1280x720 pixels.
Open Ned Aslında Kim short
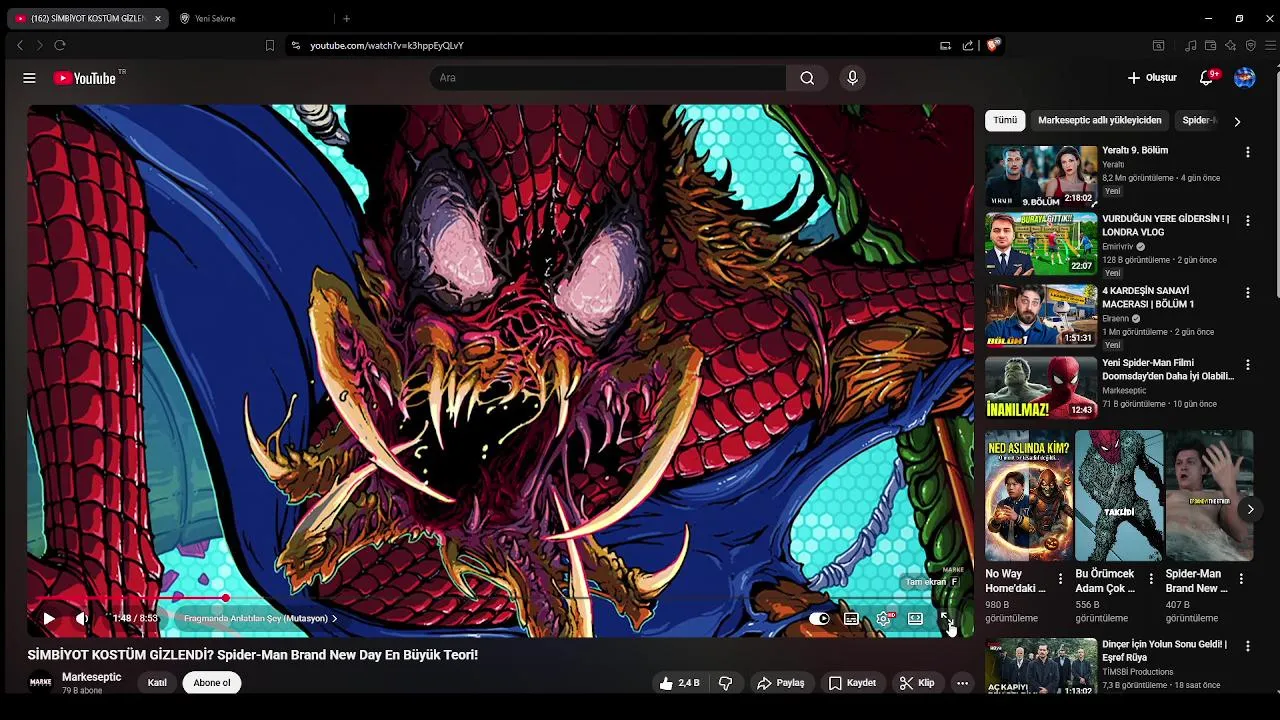tap(1029, 496)
